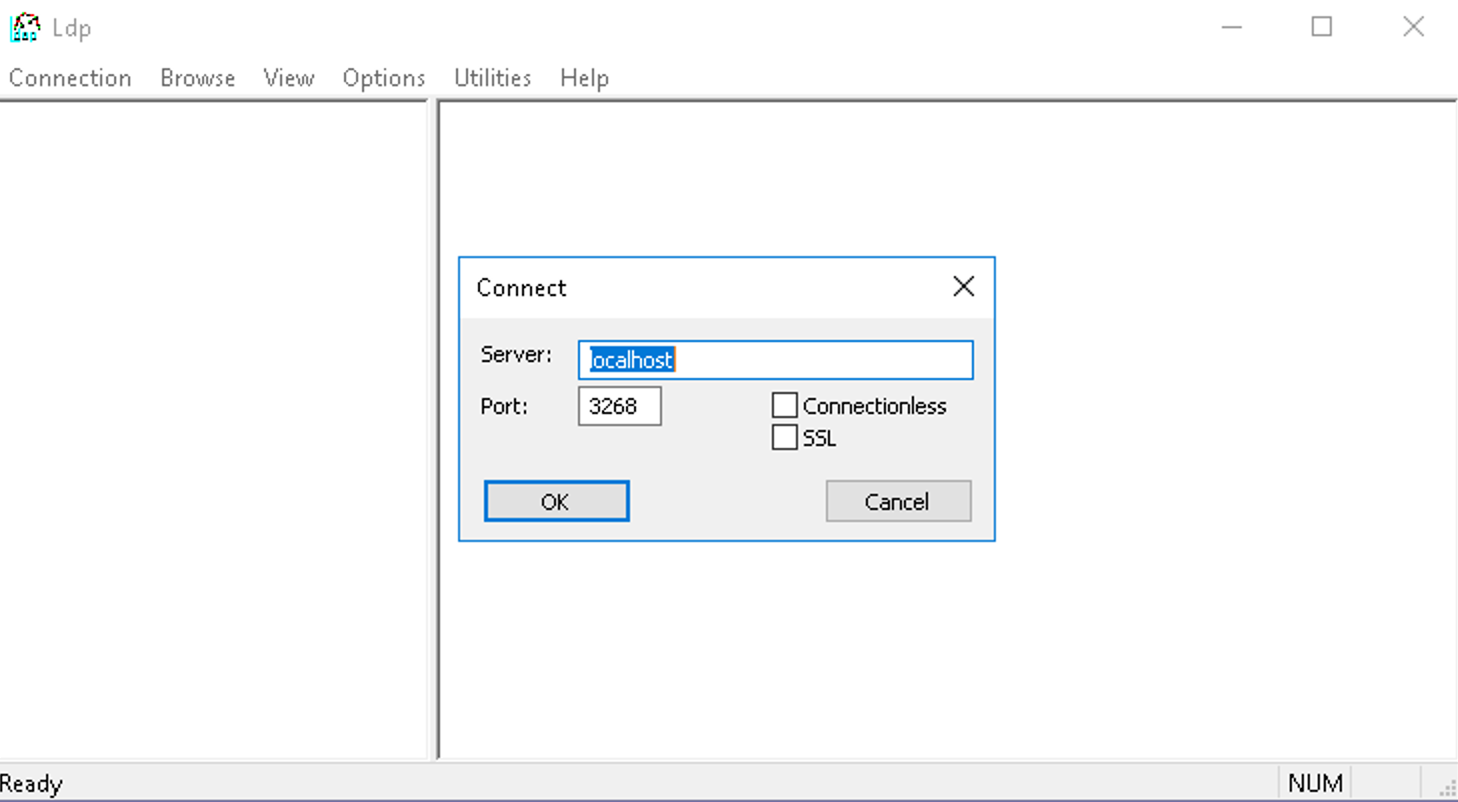The width and height of the screenshot is (1458, 802).
Task: Enable the Connectionless checkbox
Action: (784, 404)
